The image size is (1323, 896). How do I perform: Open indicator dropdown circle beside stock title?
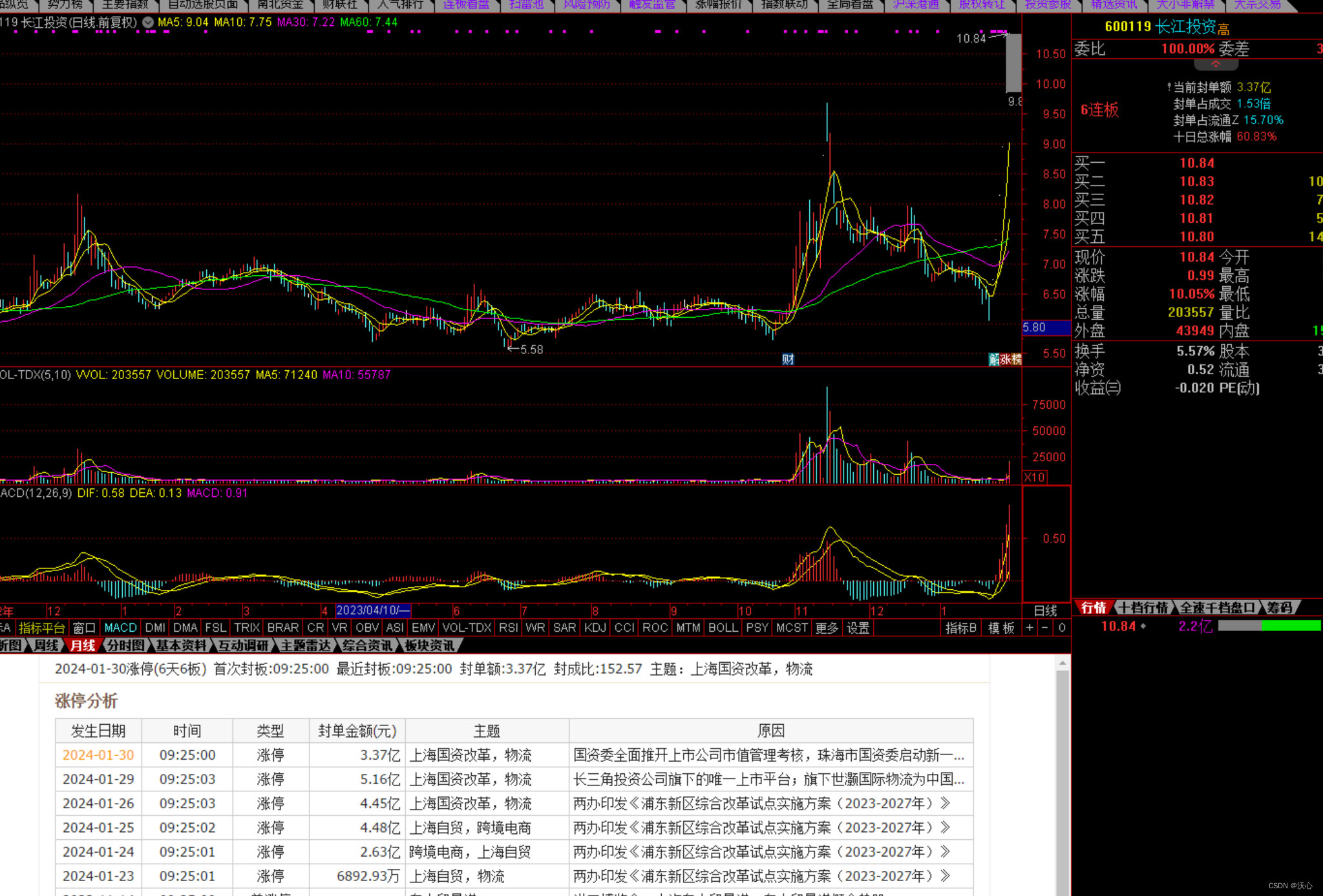pyautogui.click(x=148, y=23)
